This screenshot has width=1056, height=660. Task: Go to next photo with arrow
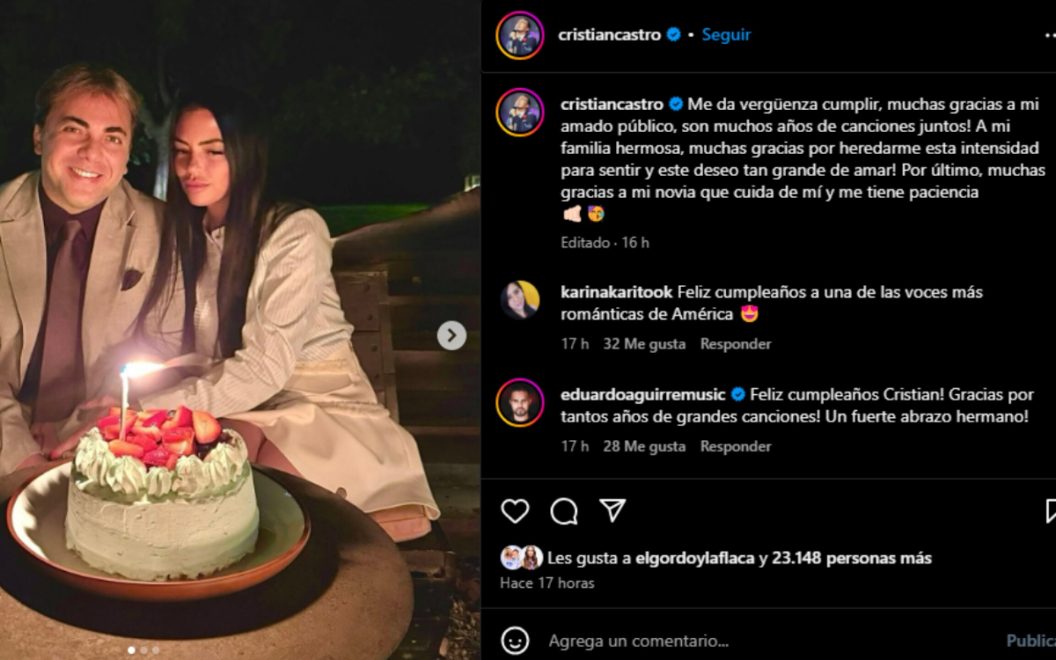451,335
